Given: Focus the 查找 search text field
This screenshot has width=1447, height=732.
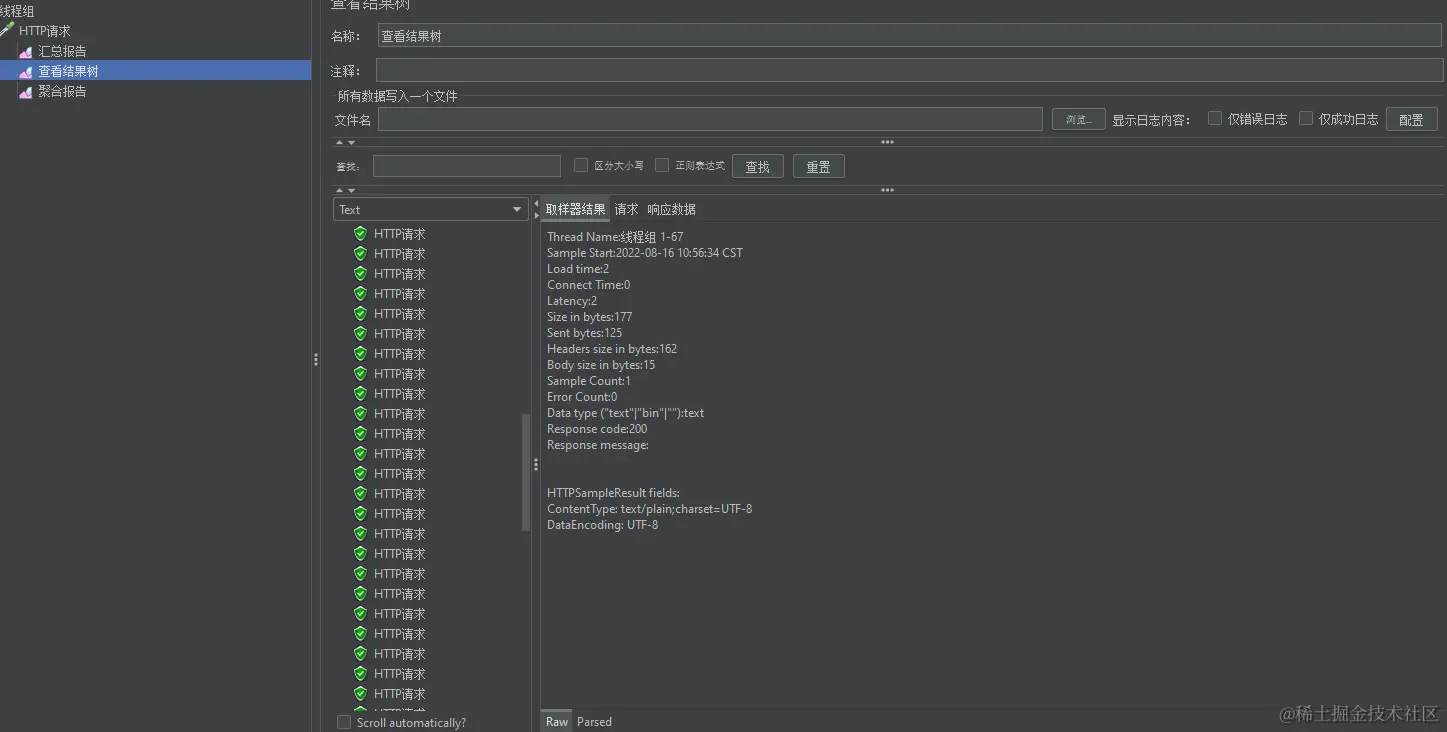Looking at the screenshot, I should (466, 166).
